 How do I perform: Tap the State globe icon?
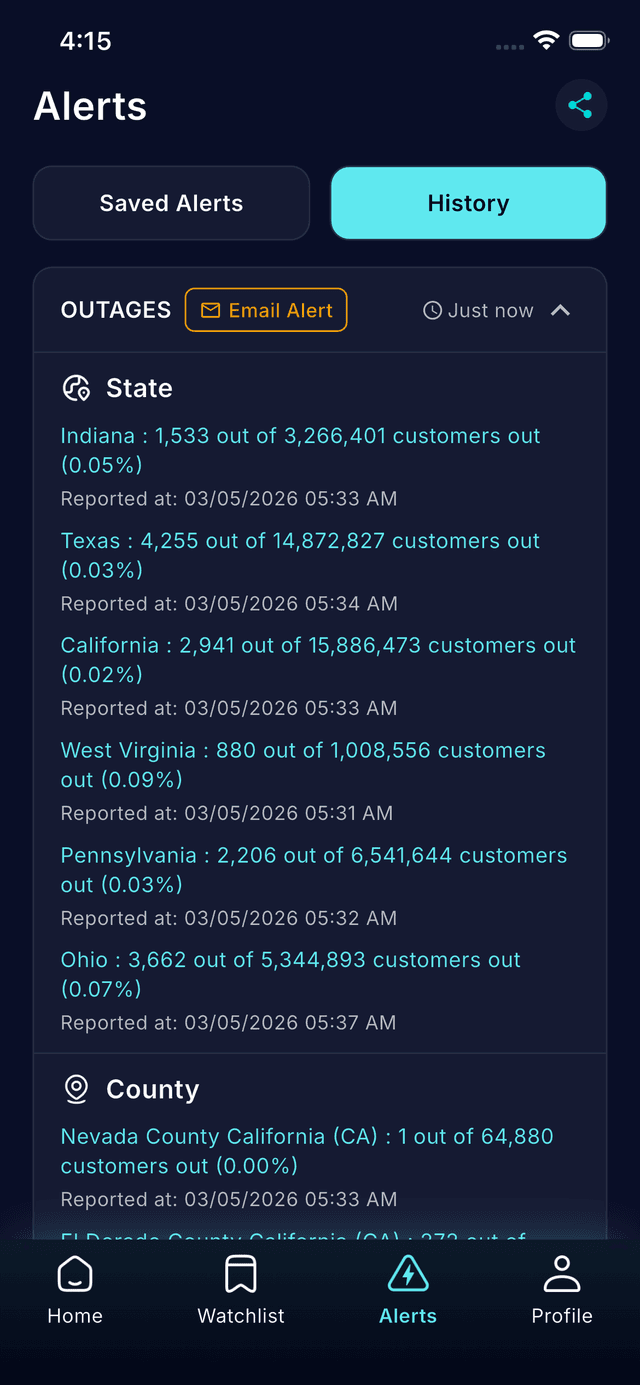point(77,388)
